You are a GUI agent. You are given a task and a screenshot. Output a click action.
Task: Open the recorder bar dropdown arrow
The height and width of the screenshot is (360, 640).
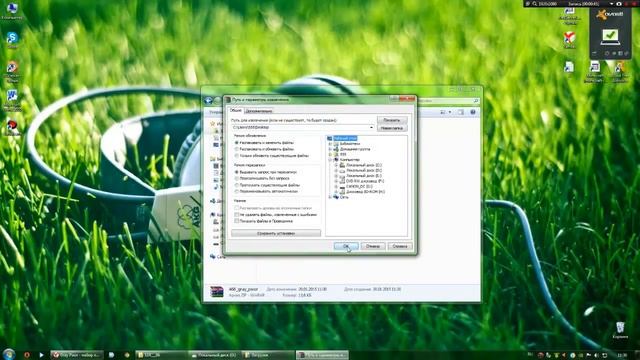click(x=611, y=4)
